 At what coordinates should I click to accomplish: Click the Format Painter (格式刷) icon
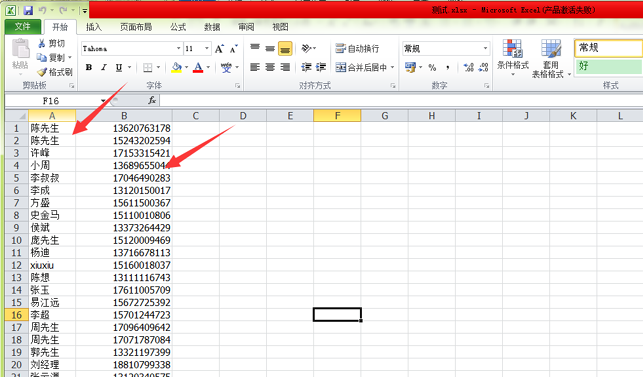42,72
